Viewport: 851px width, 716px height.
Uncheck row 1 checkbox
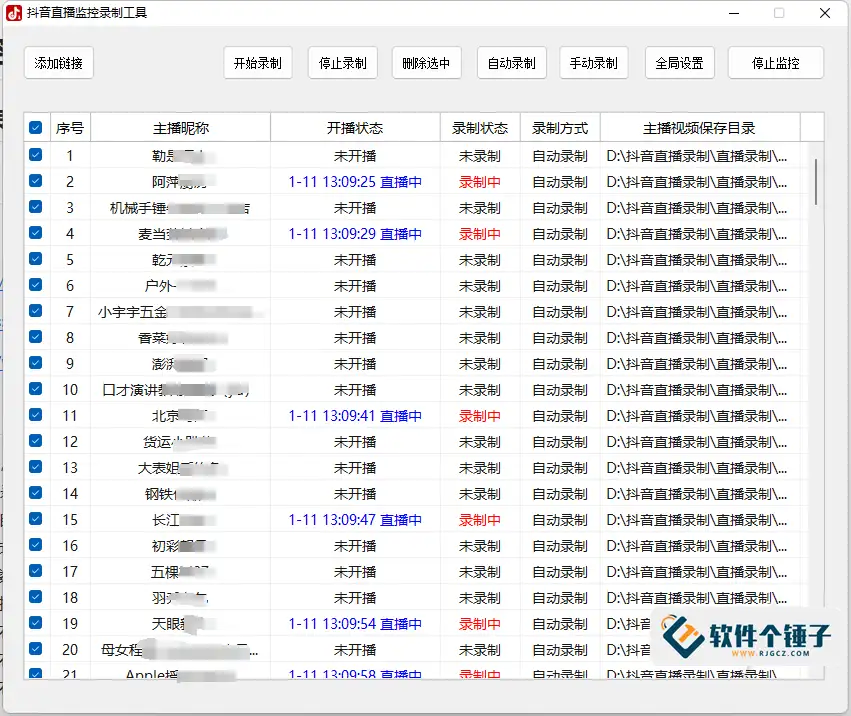36,155
